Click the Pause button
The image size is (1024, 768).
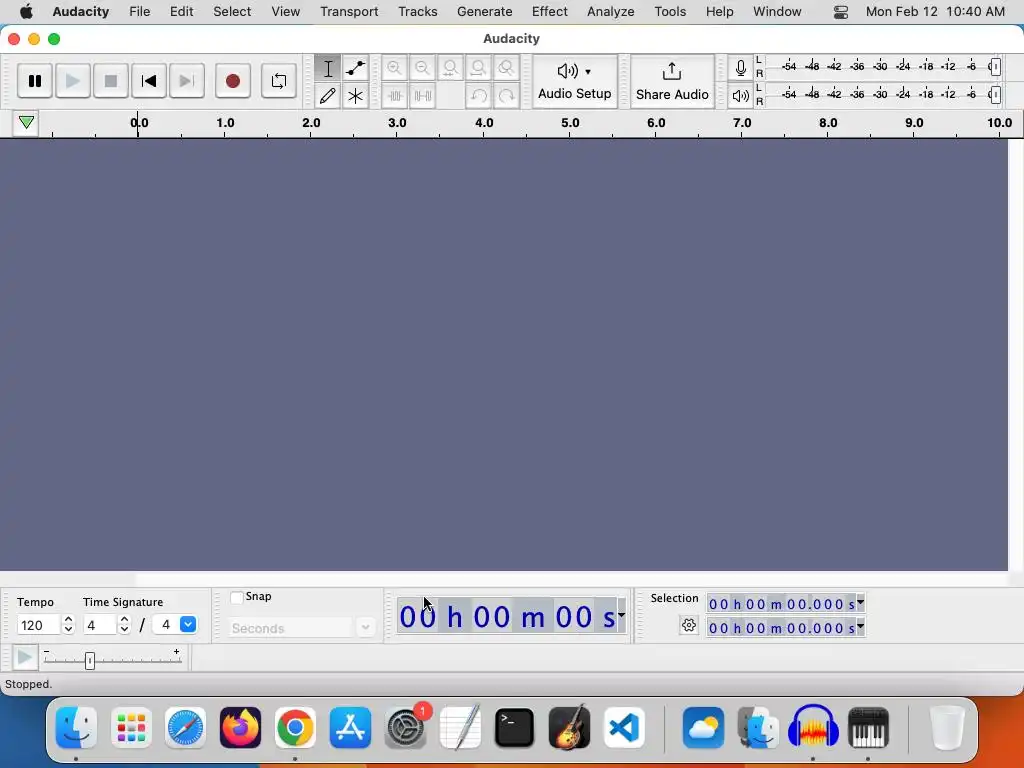pyautogui.click(x=35, y=81)
